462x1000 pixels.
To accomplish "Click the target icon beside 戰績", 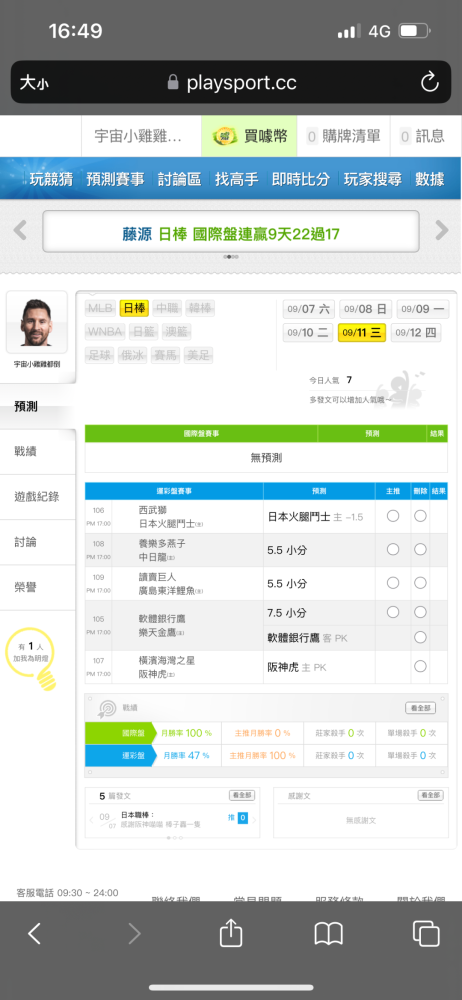I will coord(106,708).
